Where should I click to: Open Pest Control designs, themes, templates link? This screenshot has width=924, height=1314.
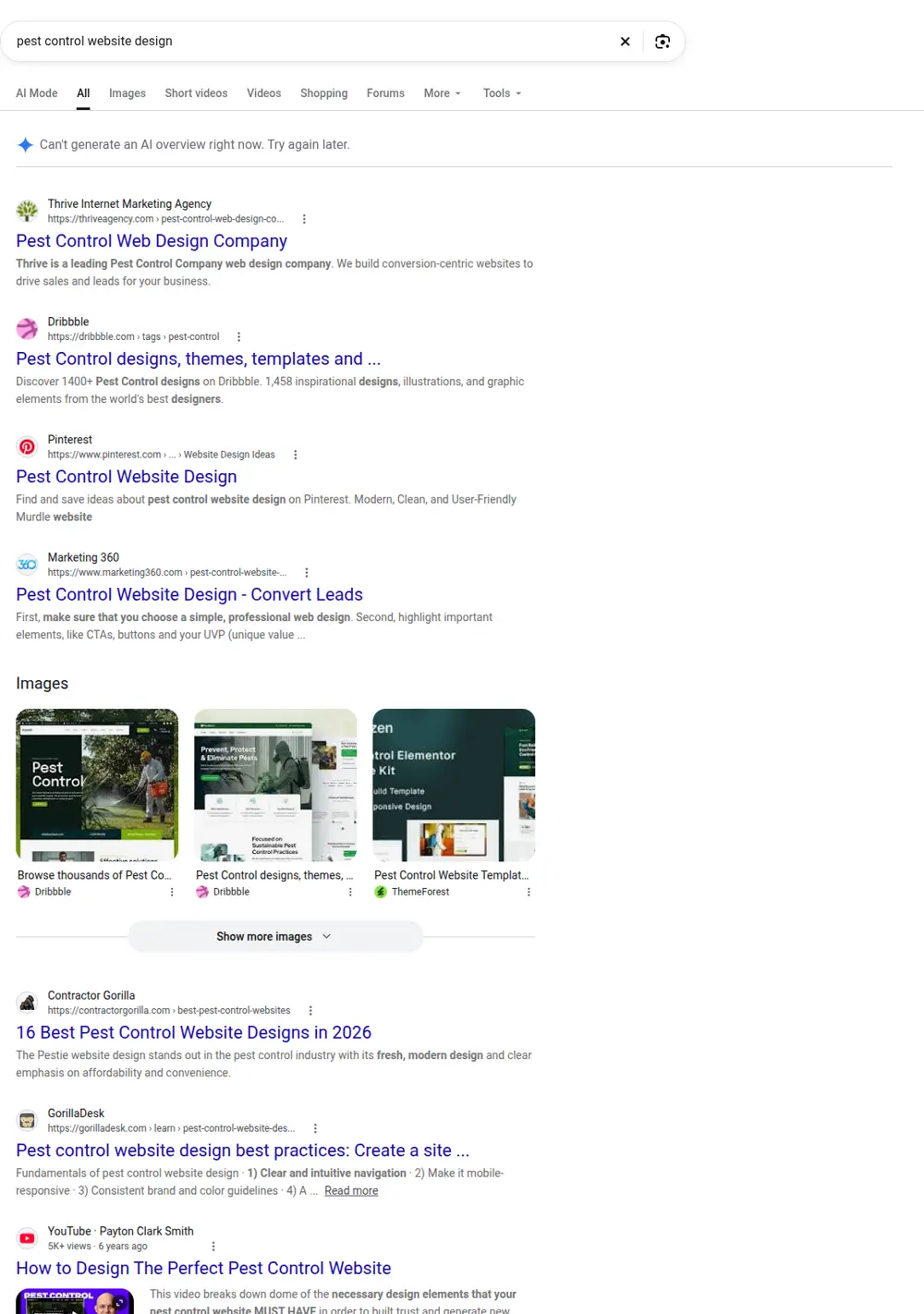click(199, 359)
